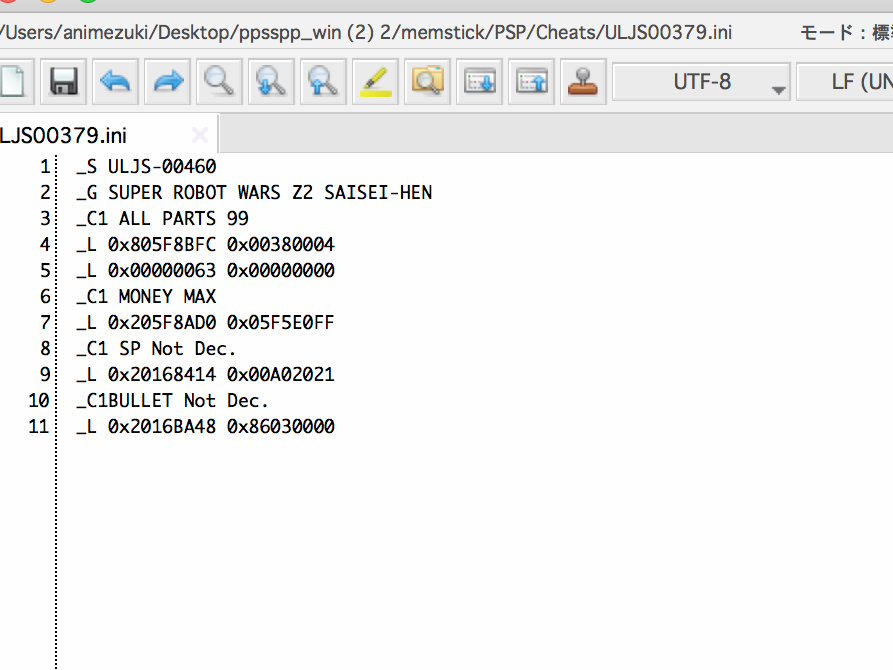Image resolution: width=893 pixels, height=670 pixels.
Task: Open the mode selector at top right
Action: coord(845,32)
